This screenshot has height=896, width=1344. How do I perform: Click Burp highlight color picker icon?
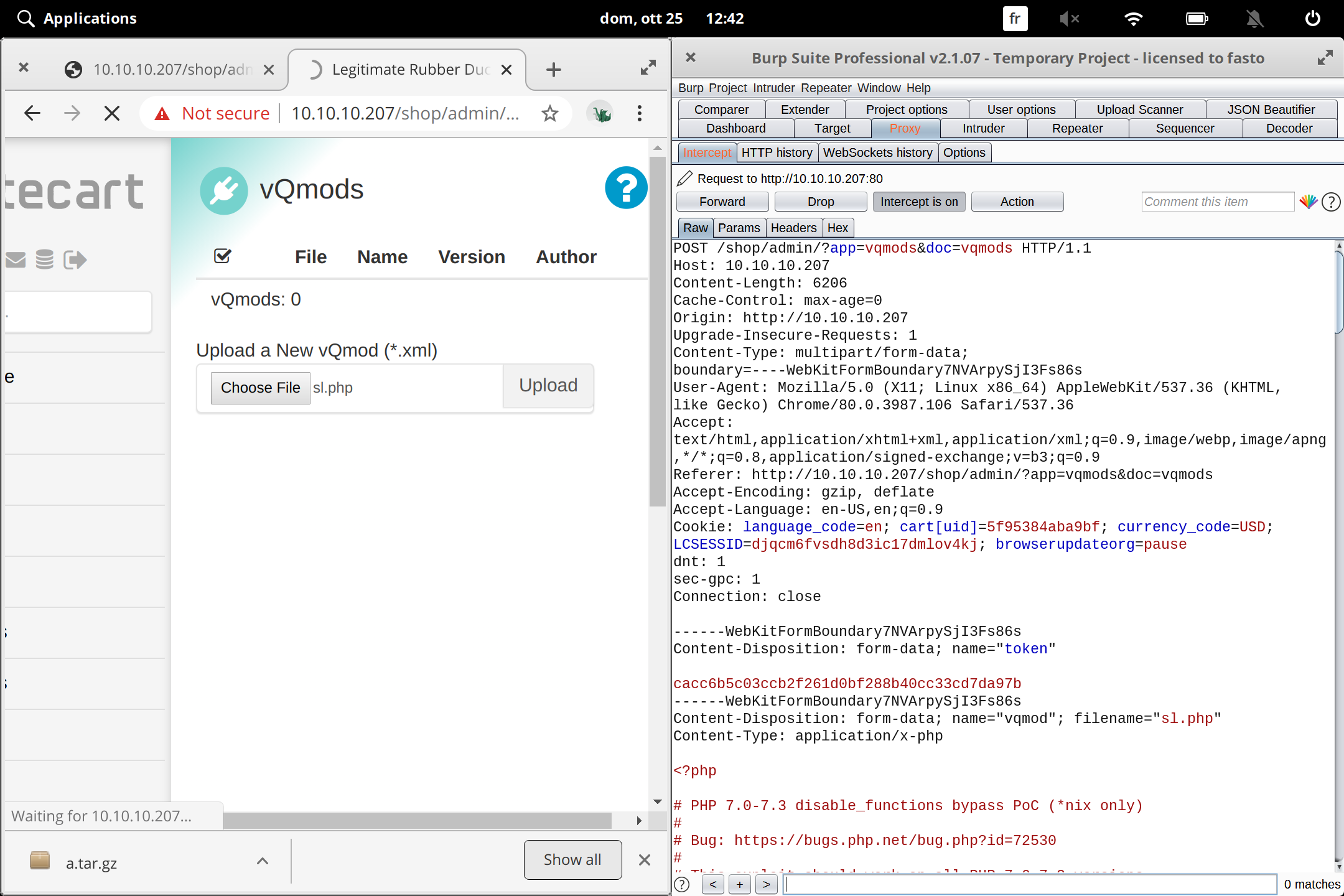1307,202
